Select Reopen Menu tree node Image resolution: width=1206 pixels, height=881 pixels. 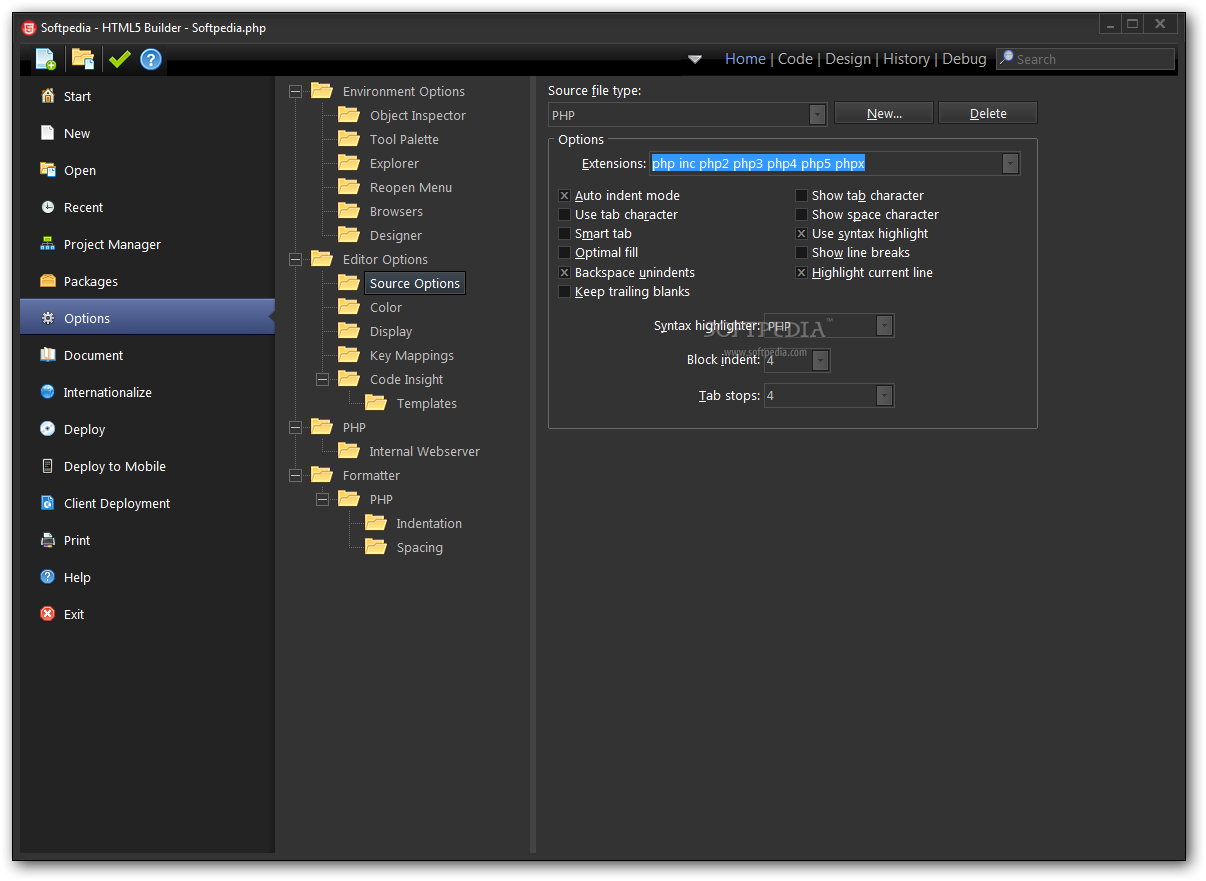411,188
